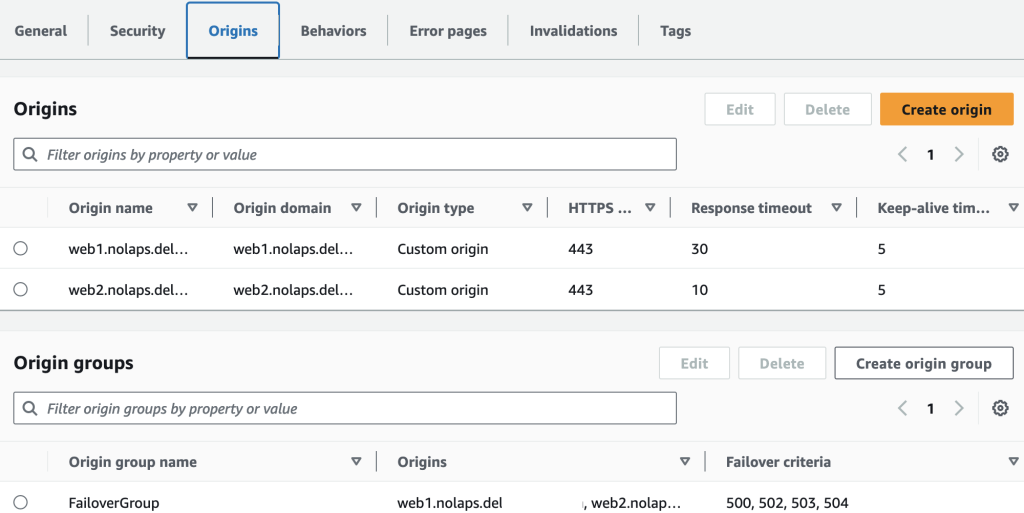
Task: Click the Create origin group button
Action: [x=923, y=363]
